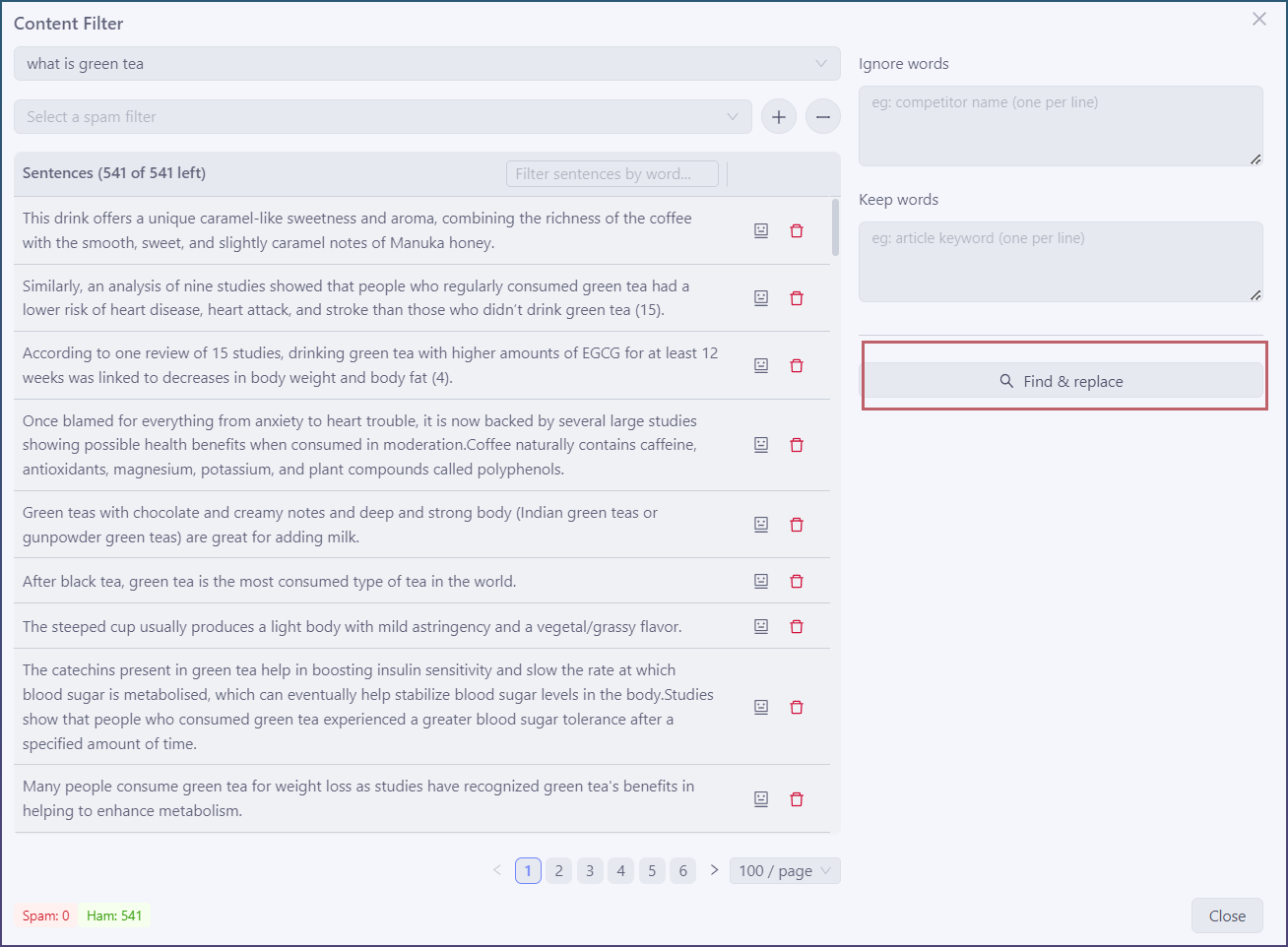The width and height of the screenshot is (1288, 947).
Task: Open the 'Select a spam filter' dropdown
Action: (383, 117)
